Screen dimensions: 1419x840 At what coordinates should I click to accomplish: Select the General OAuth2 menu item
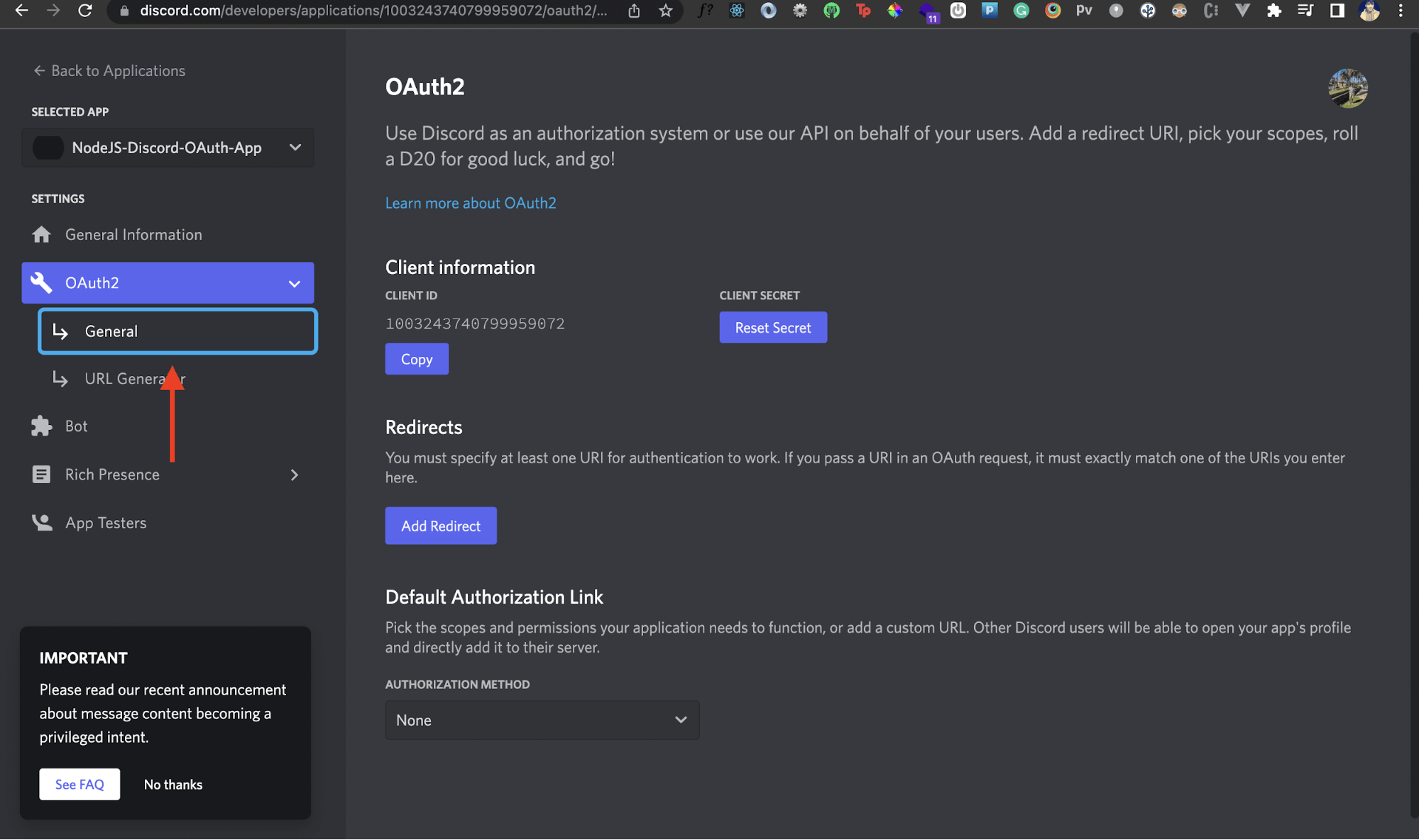pyautogui.click(x=177, y=331)
